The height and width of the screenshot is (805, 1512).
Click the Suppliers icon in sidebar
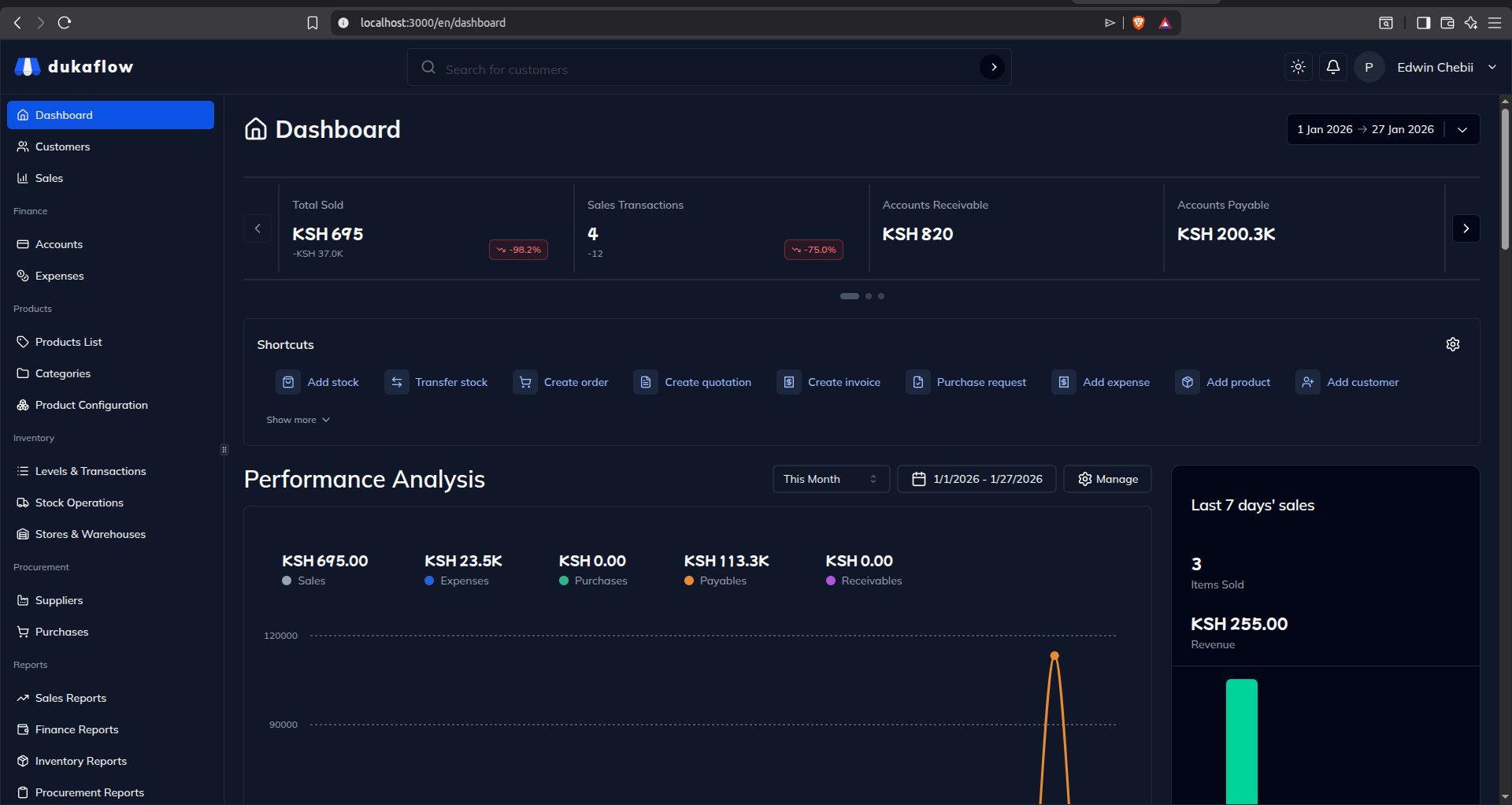(23, 600)
